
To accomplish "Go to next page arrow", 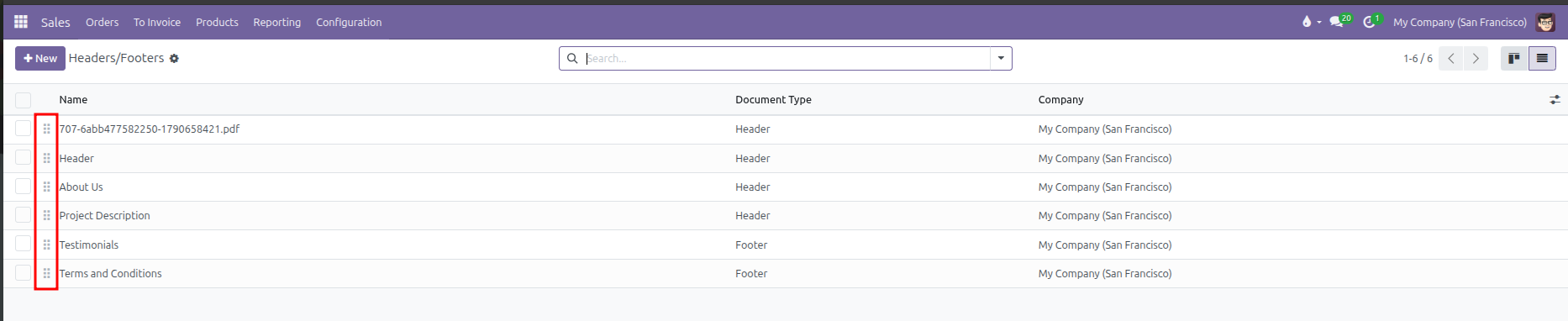I will tap(1476, 58).
